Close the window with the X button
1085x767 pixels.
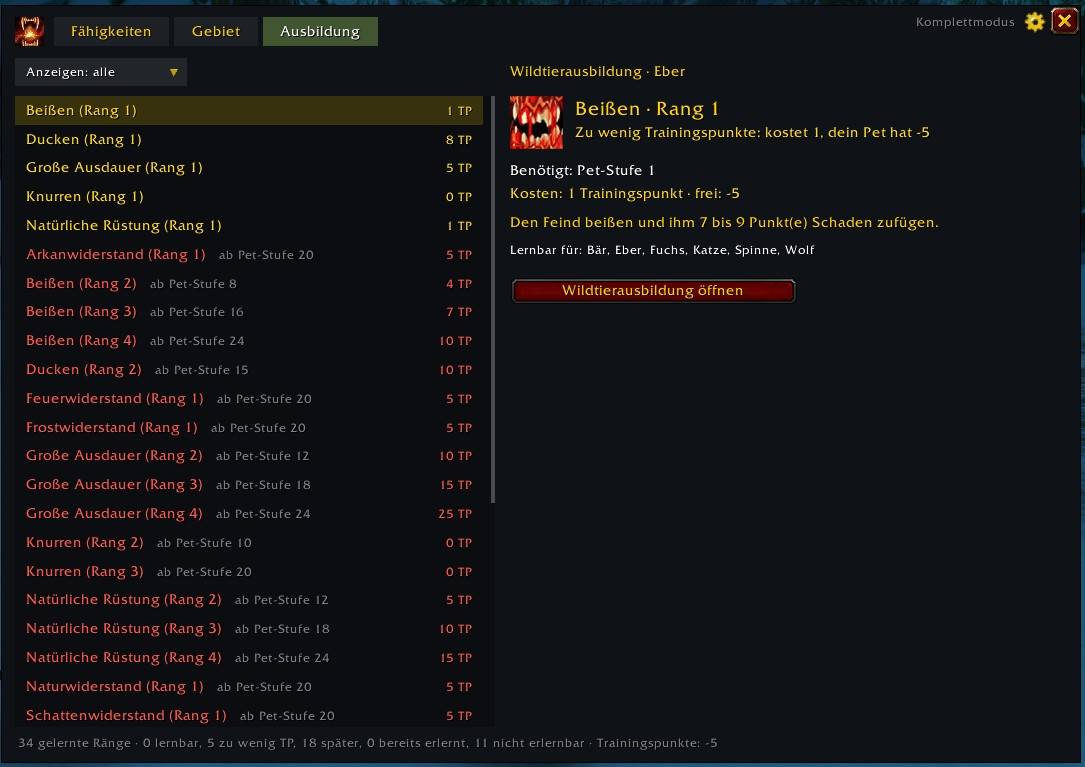(1064, 21)
